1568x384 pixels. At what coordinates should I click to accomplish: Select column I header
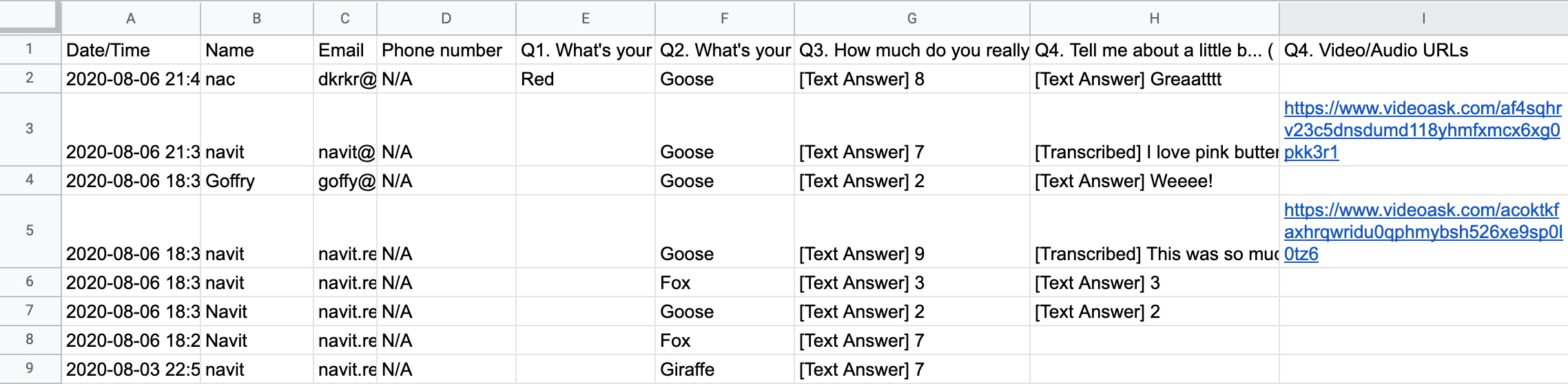pos(1423,19)
